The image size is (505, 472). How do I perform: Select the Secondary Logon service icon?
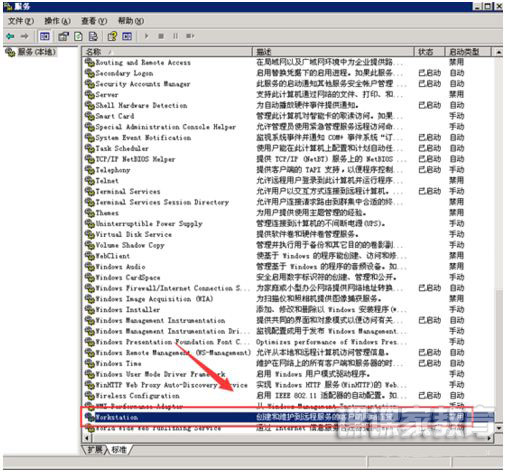click(x=89, y=73)
